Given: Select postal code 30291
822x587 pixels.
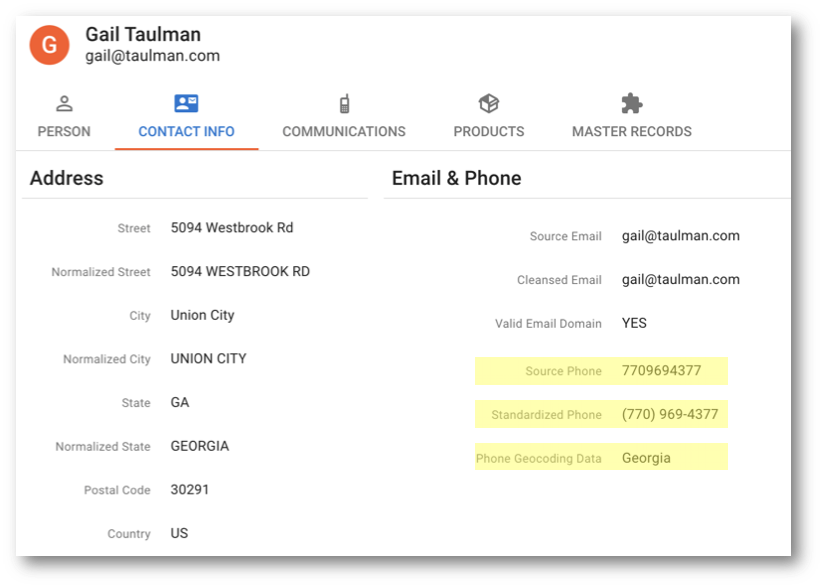Looking at the screenshot, I should [x=190, y=490].
